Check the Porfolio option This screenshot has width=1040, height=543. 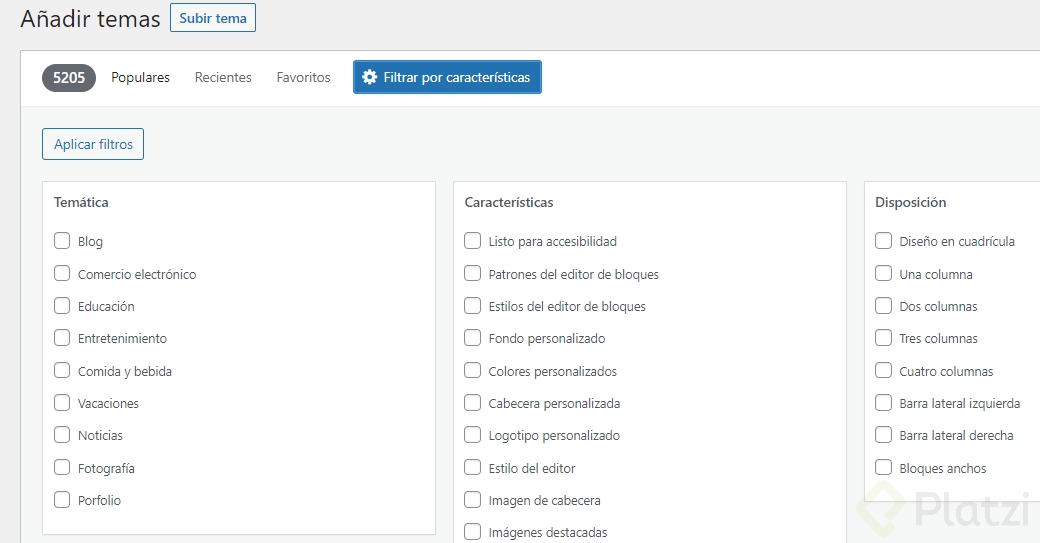pos(62,500)
